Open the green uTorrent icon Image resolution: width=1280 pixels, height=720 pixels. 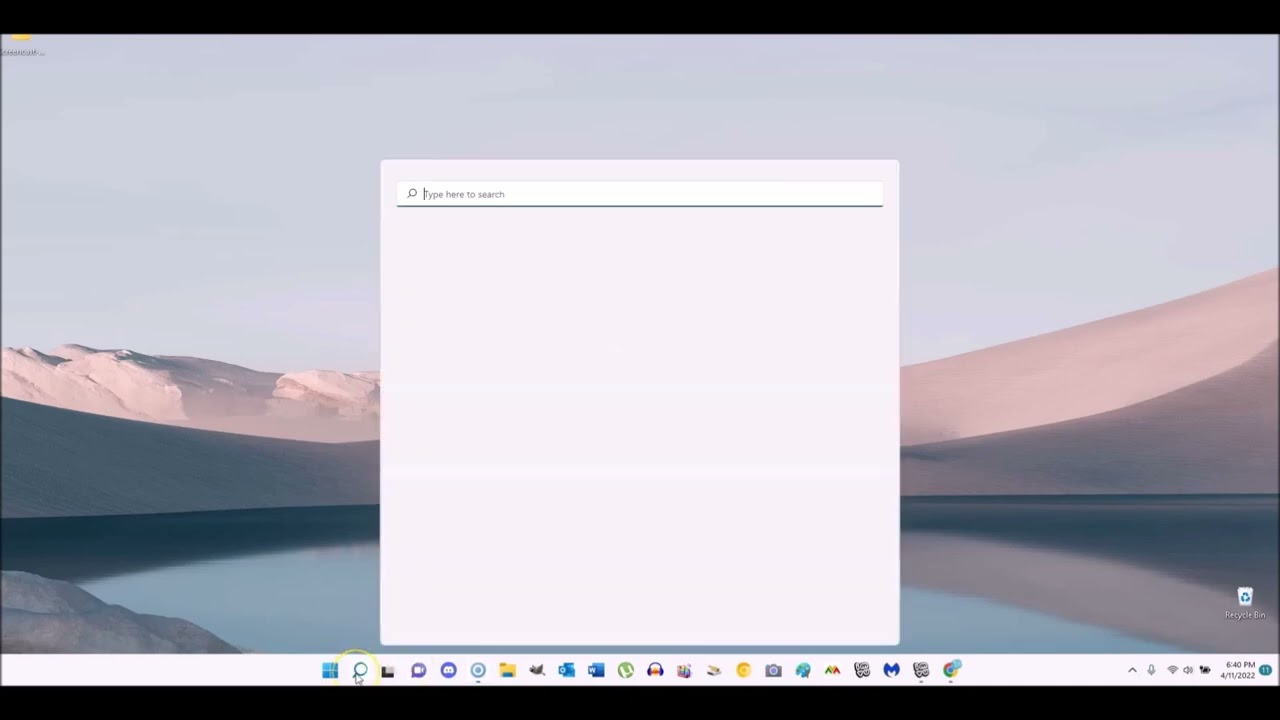point(625,670)
